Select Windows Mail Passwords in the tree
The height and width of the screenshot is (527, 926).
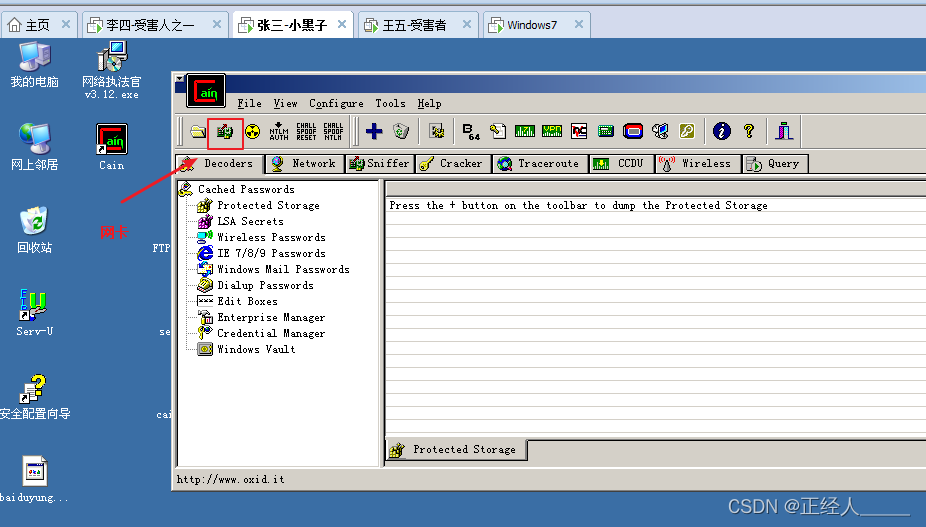tap(283, 269)
